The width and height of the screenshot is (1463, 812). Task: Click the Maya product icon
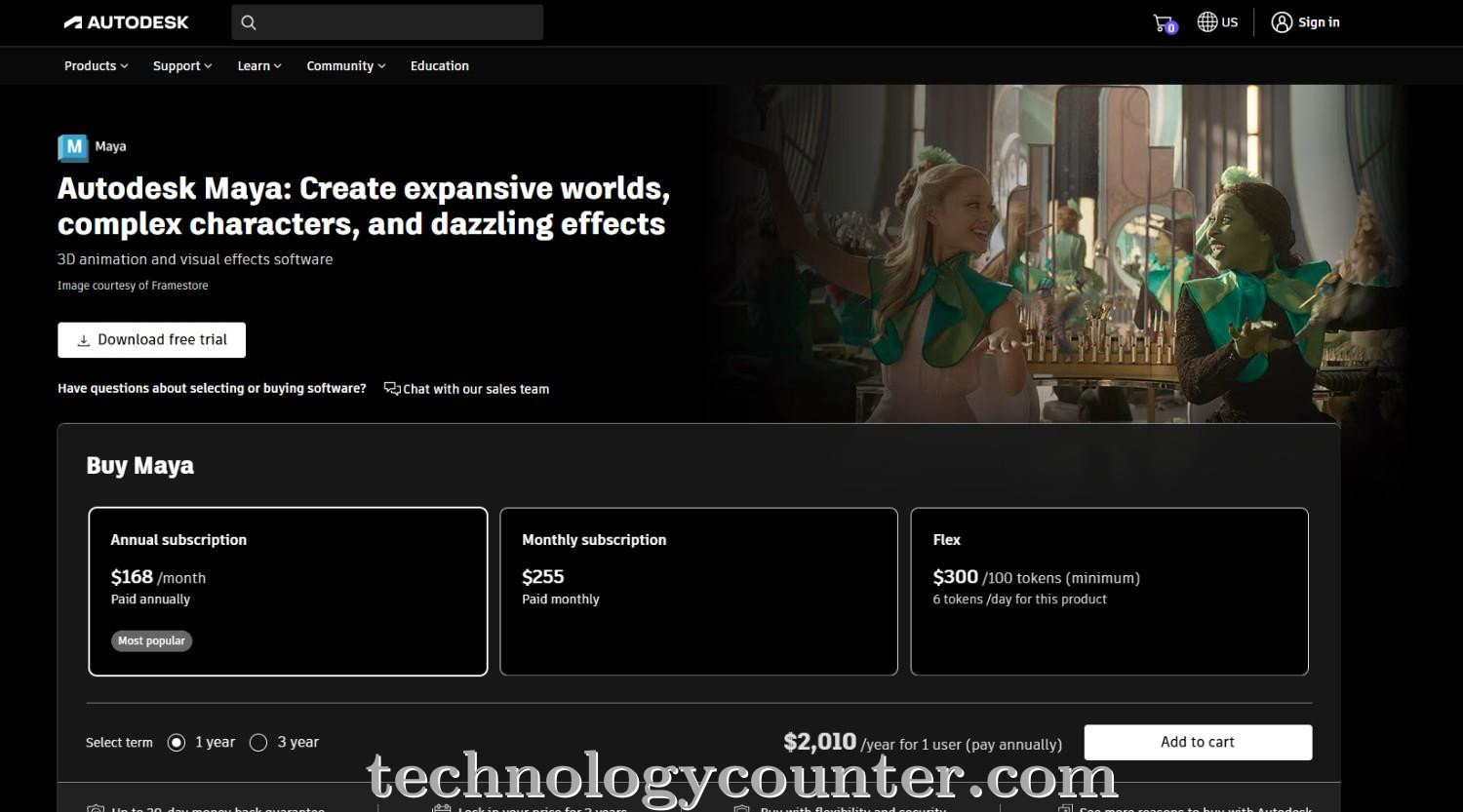point(72,147)
